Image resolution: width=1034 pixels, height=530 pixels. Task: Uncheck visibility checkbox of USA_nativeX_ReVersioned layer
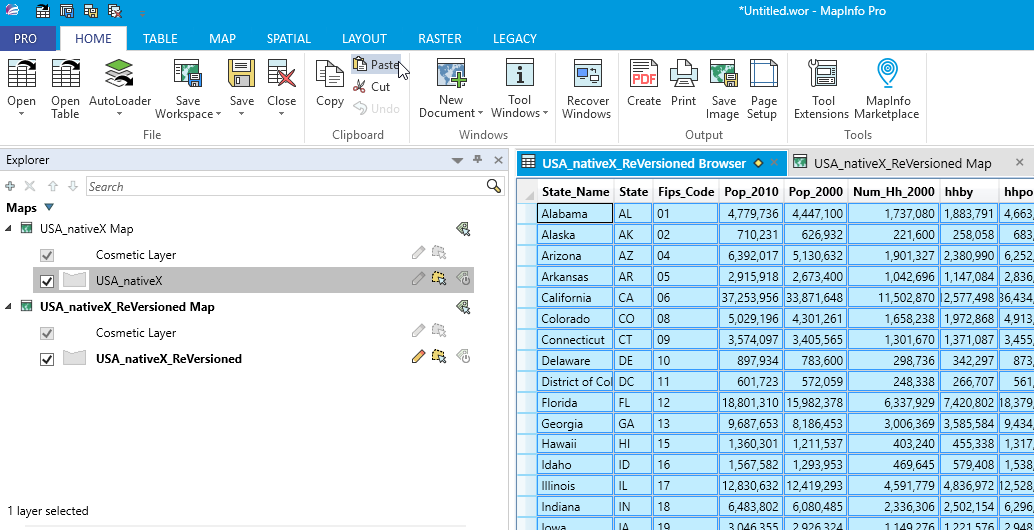[47, 359]
